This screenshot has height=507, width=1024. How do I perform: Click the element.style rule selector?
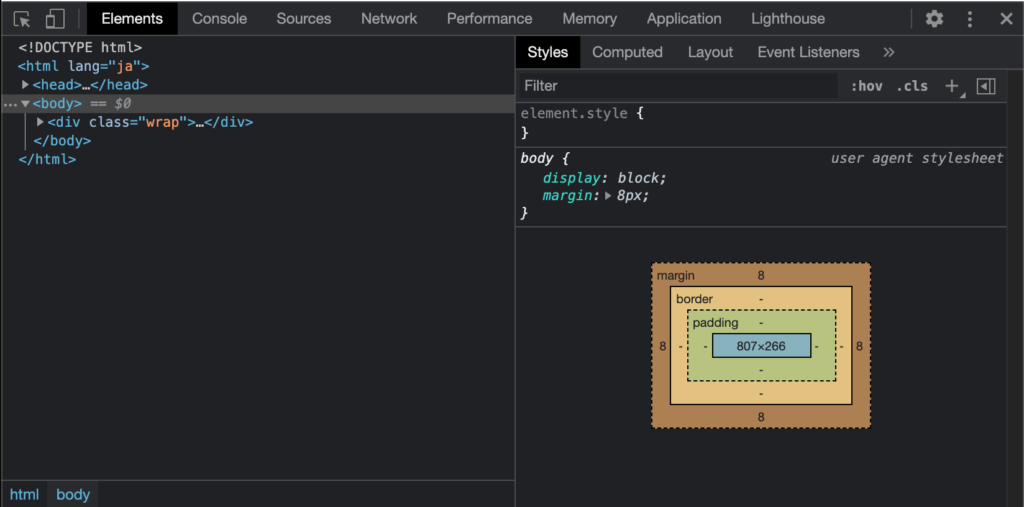point(574,113)
